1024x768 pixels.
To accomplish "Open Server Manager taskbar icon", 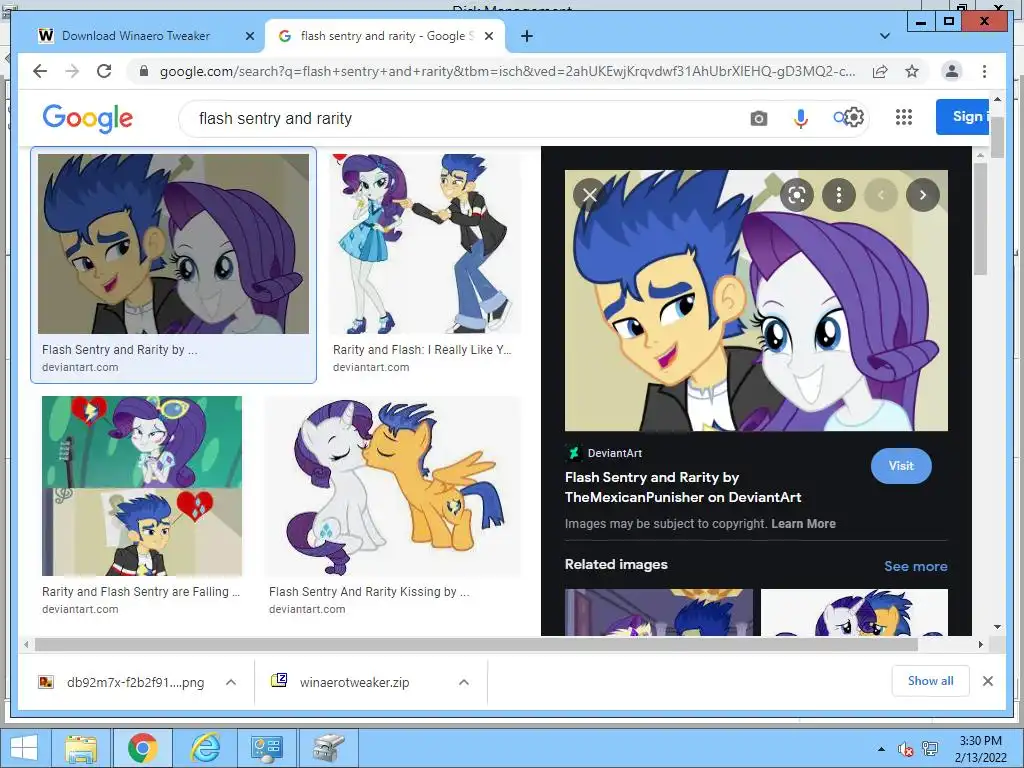I will tap(266, 748).
